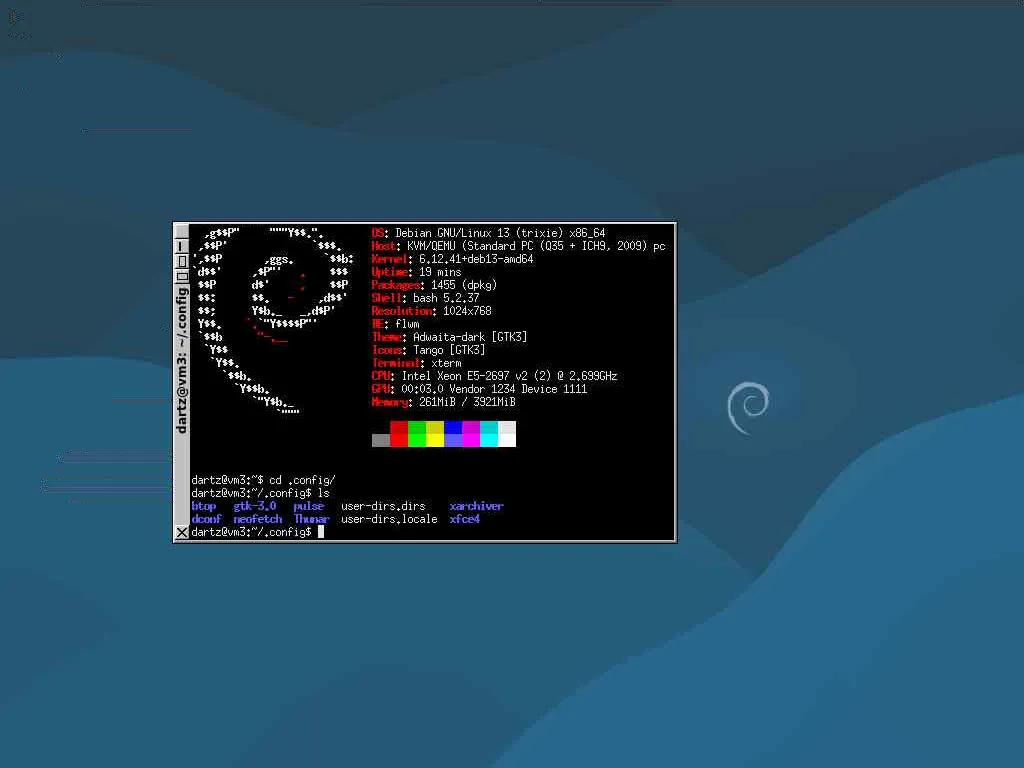Click the Uptime value '19 mins'

pyautogui.click(x=440, y=272)
